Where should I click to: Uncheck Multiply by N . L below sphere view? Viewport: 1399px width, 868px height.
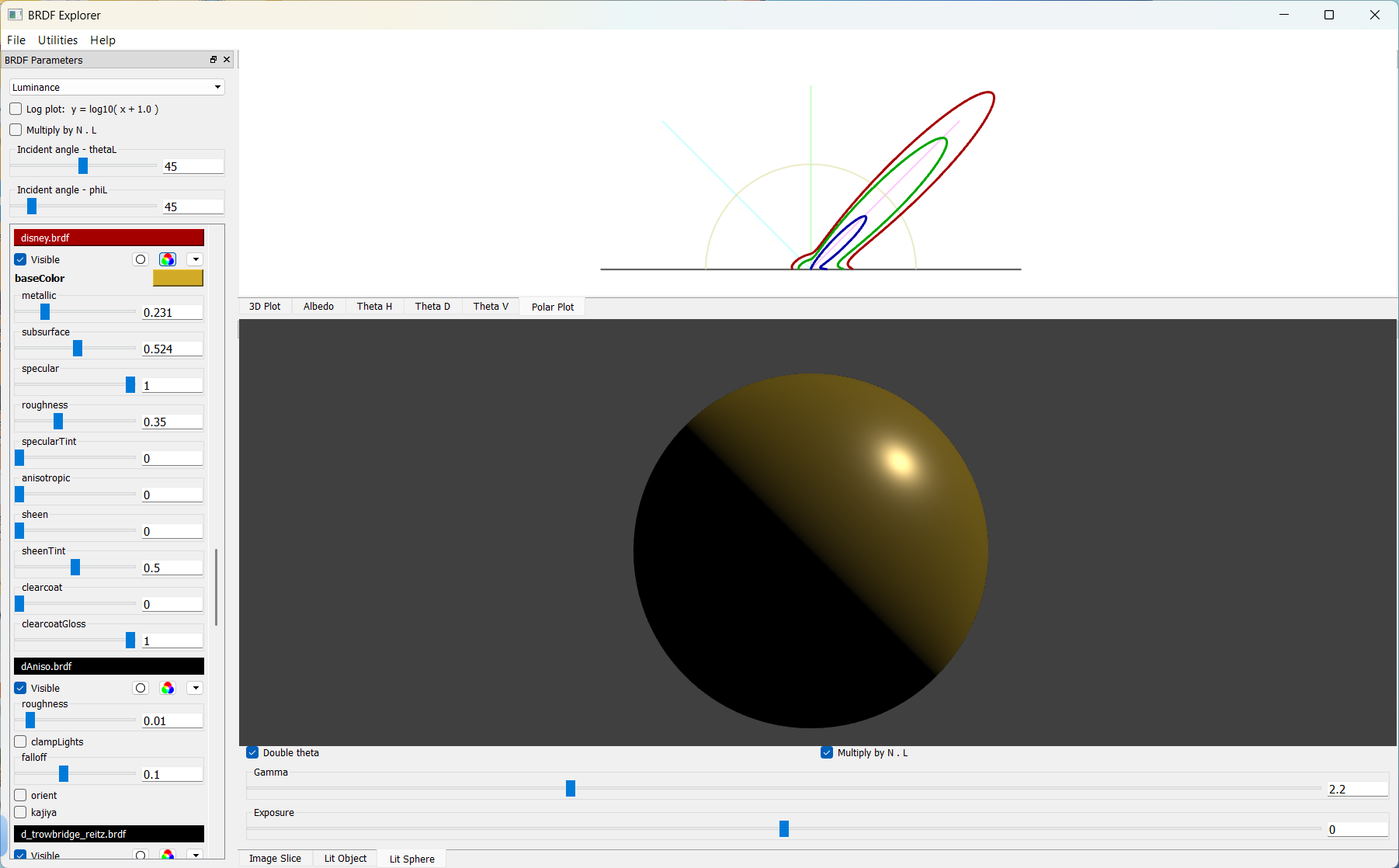827,752
